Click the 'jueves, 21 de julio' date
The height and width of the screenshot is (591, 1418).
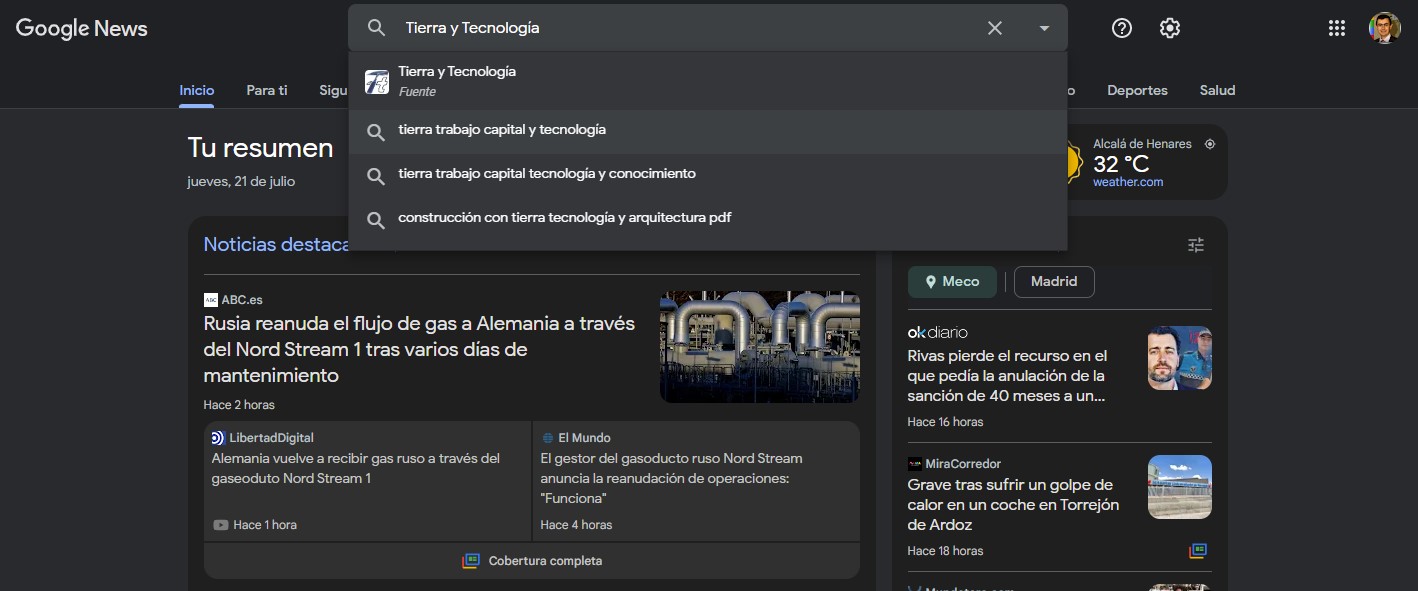tap(241, 182)
